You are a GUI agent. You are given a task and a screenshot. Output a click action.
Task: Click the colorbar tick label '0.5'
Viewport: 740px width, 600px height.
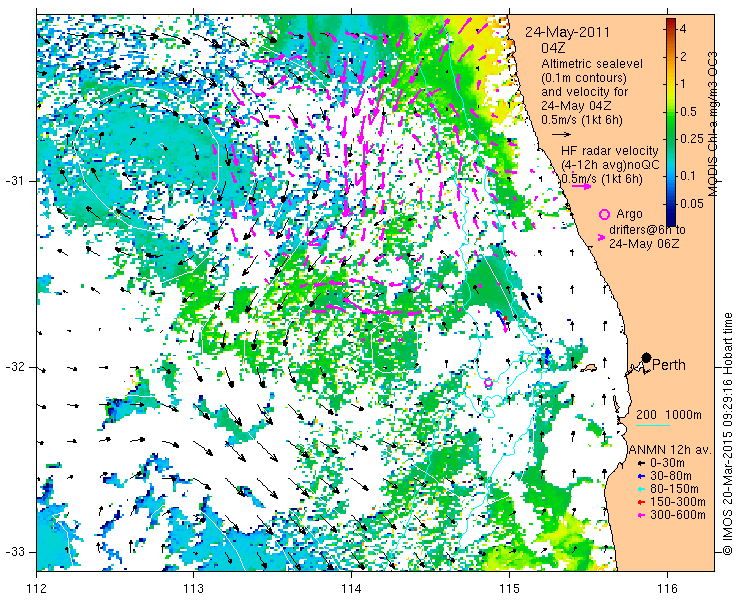pos(688,112)
